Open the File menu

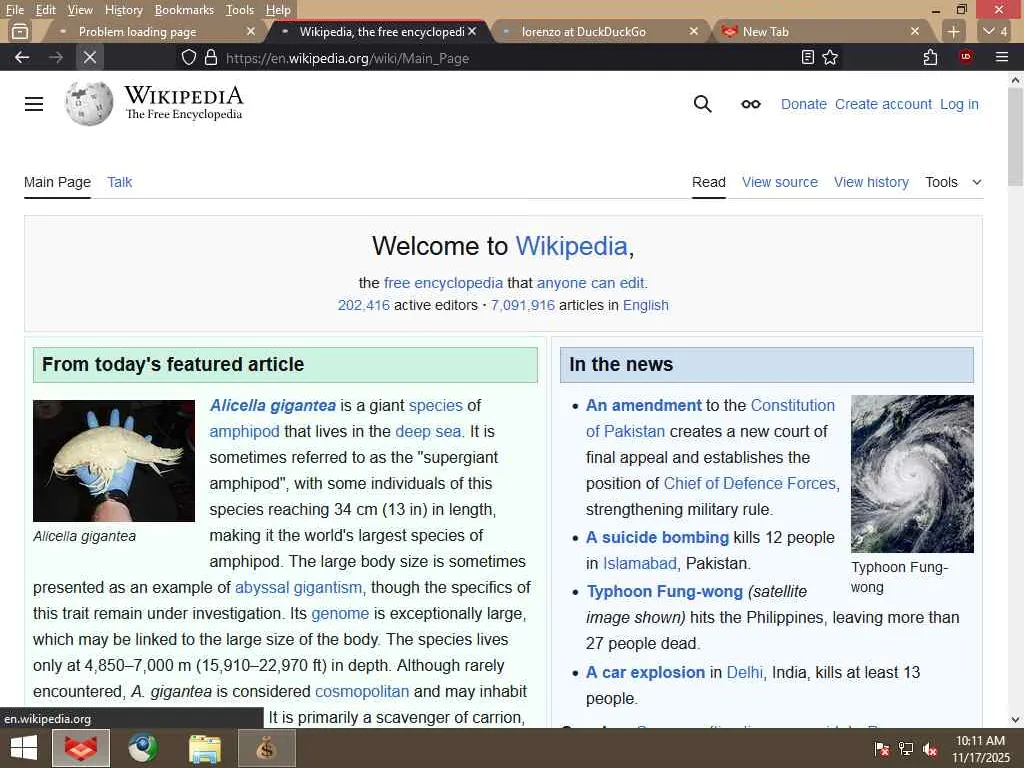click(x=14, y=10)
